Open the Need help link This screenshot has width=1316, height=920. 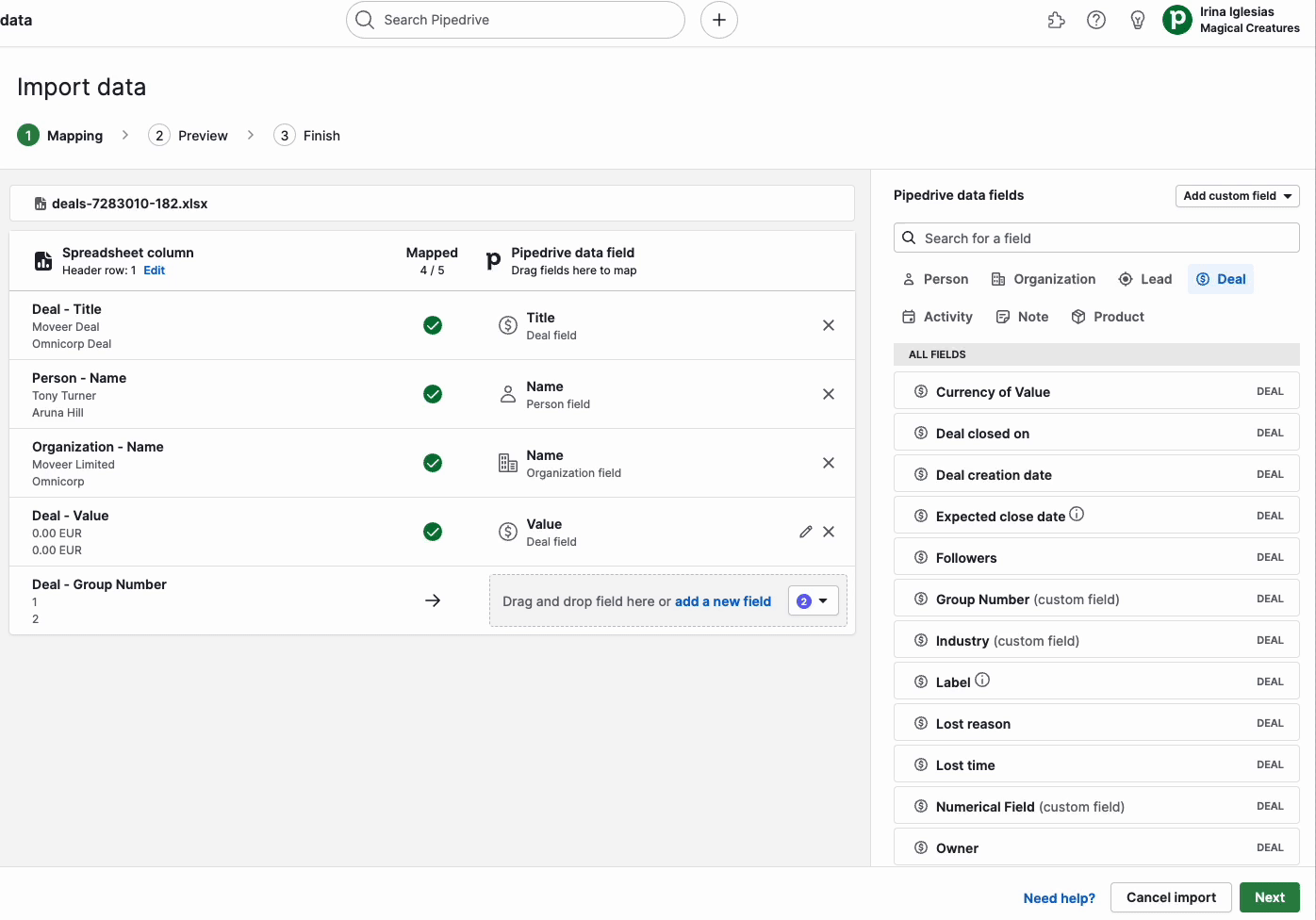pyautogui.click(x=1059, y=897)
